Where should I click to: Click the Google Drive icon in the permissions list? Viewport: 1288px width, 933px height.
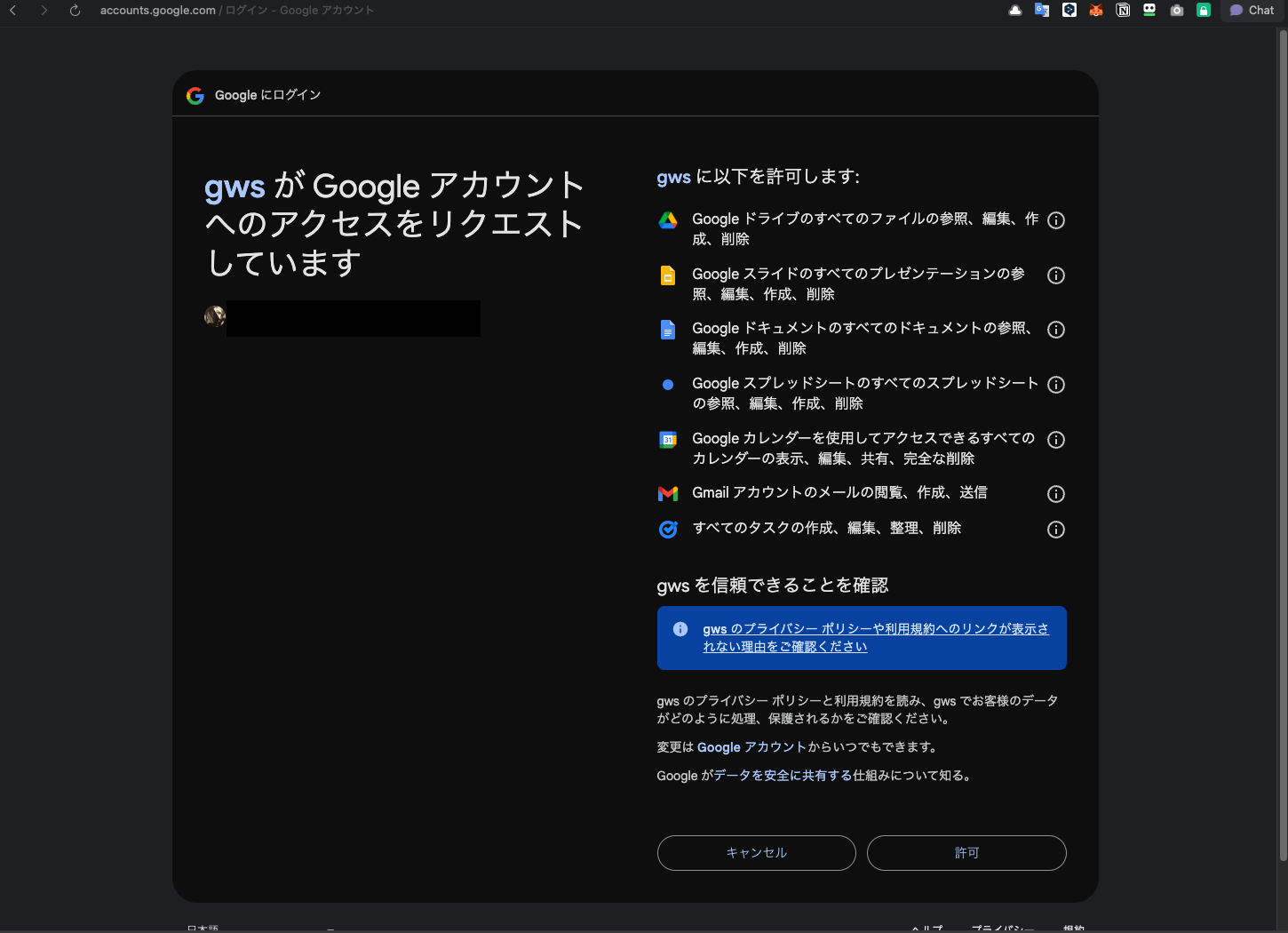pyautogui.click(x=668, y=219)
